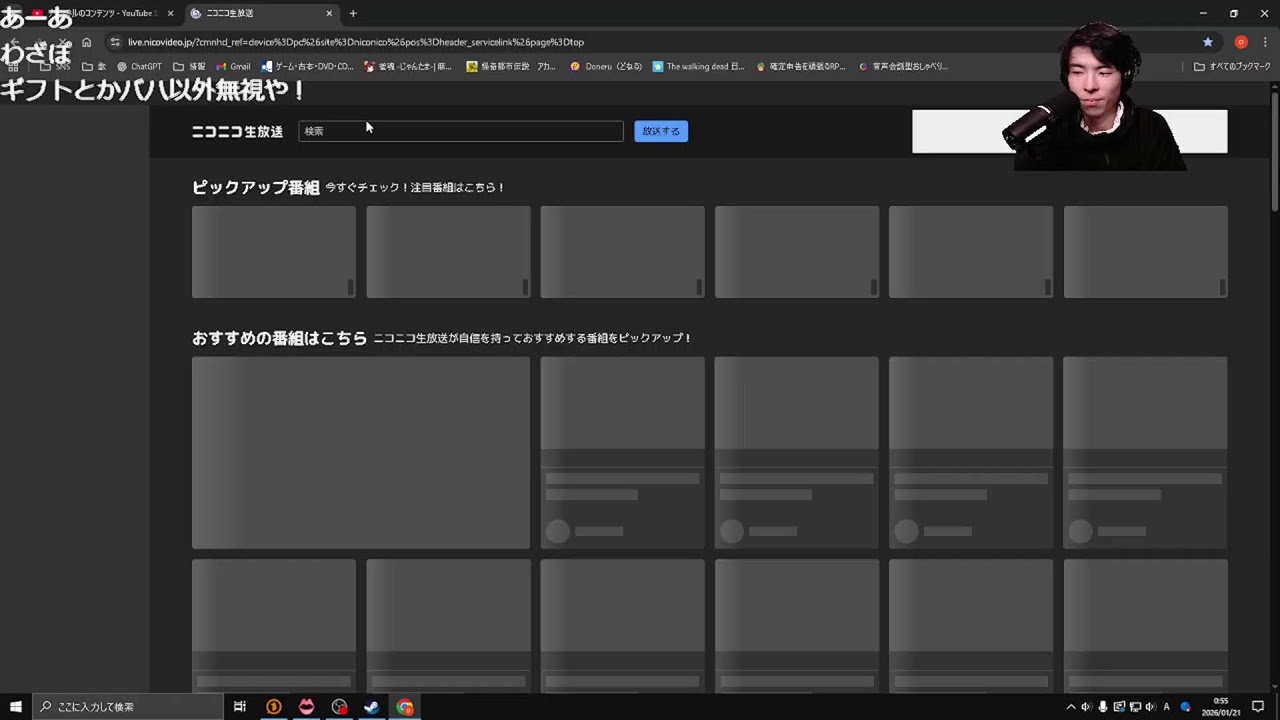
Task: Close the ニコニコ生放送 tab
Action: click(329, 13)
